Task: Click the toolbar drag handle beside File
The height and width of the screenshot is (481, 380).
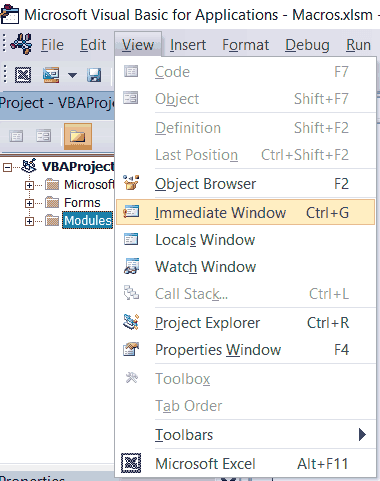Action: (x=4, y=44)
